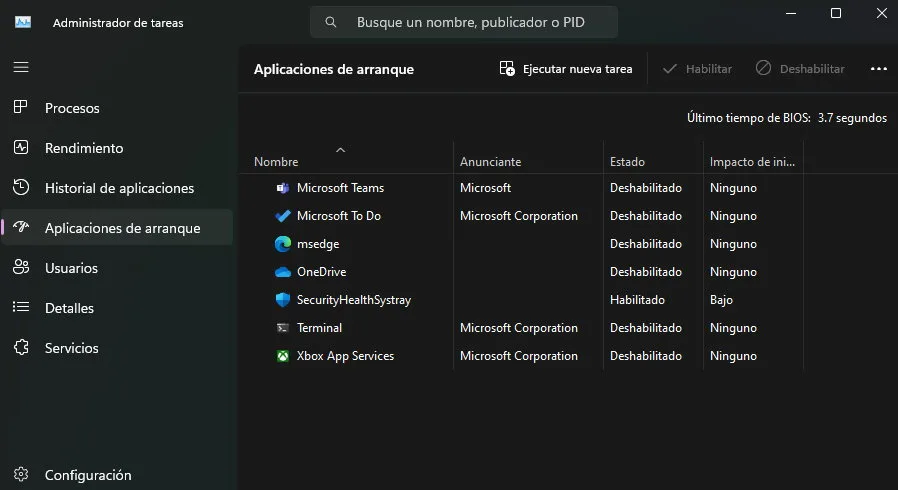Click the Deshabilitar prohibited-circle icon
Image resolution: width=898 pixels, height=490 pixels.
click(763, 68)
